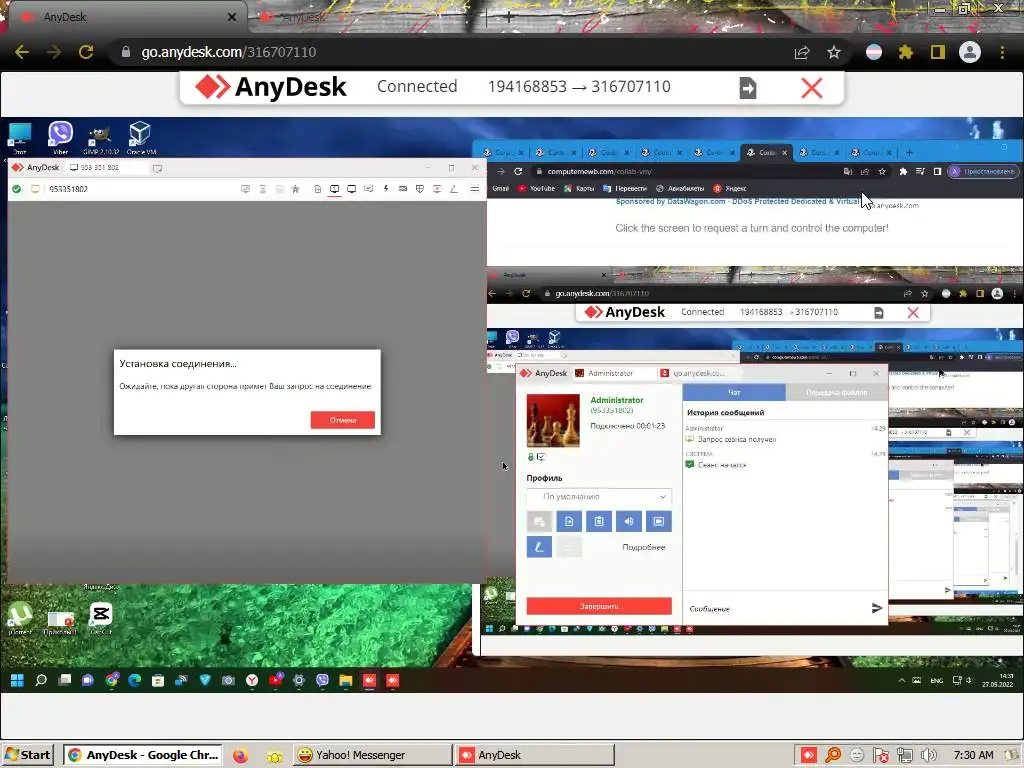This screenshot has width=1024, height=768.
Task: Click the Сообщение message input field
Action: 777,609
